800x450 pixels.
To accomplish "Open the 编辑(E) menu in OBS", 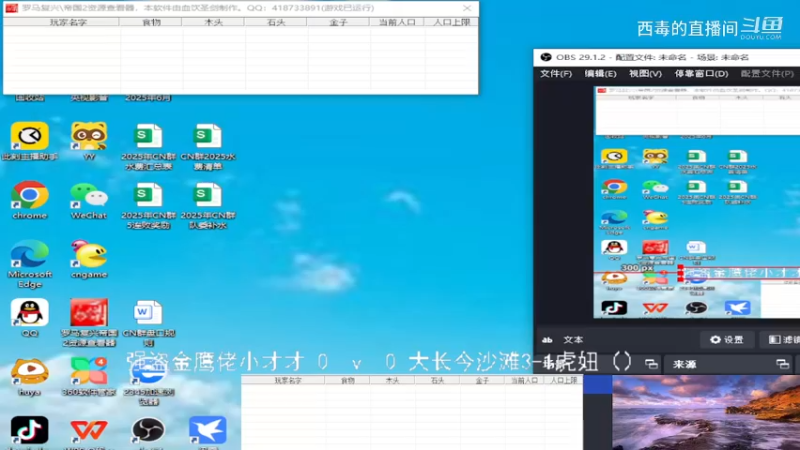I will [x=601, y=73].
